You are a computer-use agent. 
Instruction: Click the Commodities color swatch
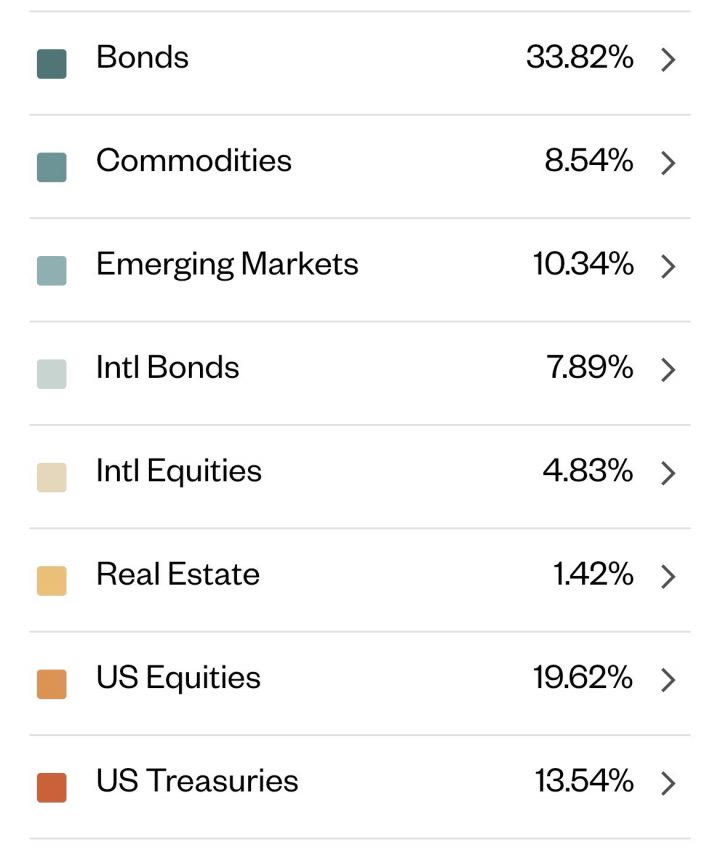click(x=51, y=167)
